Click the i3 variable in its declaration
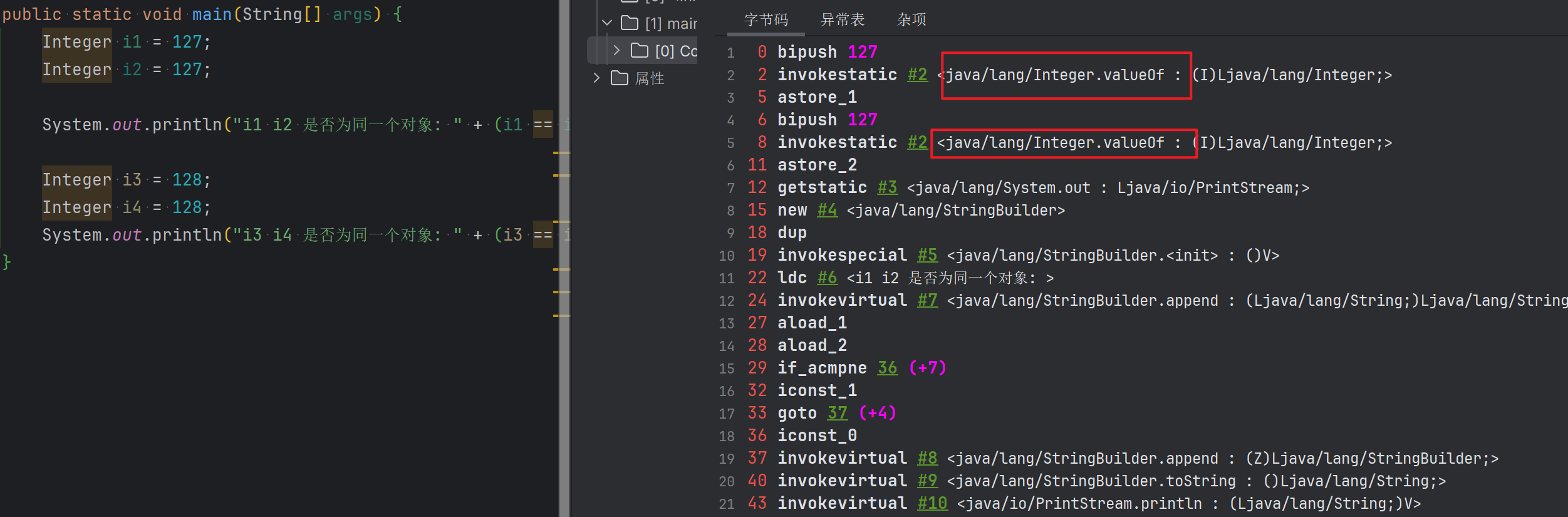This screenshot has width=1568, height=517. point(132,180)
